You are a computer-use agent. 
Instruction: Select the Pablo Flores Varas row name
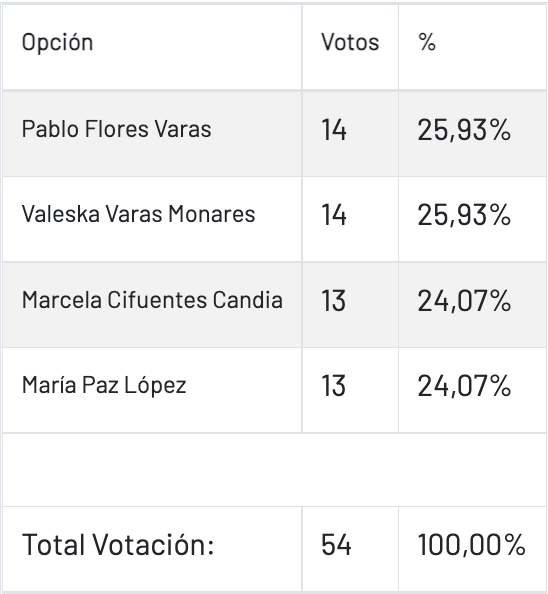pos(116,129)
